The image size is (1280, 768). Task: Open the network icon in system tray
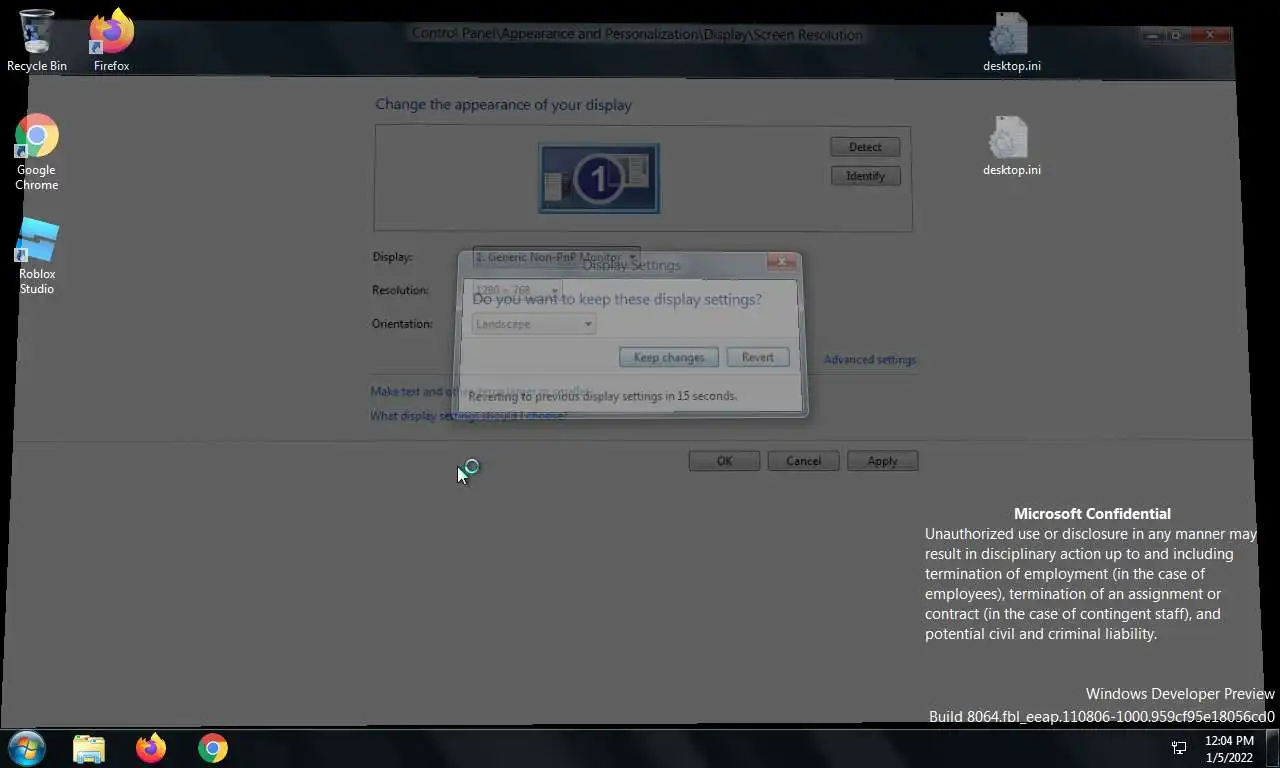(1179, 748)
